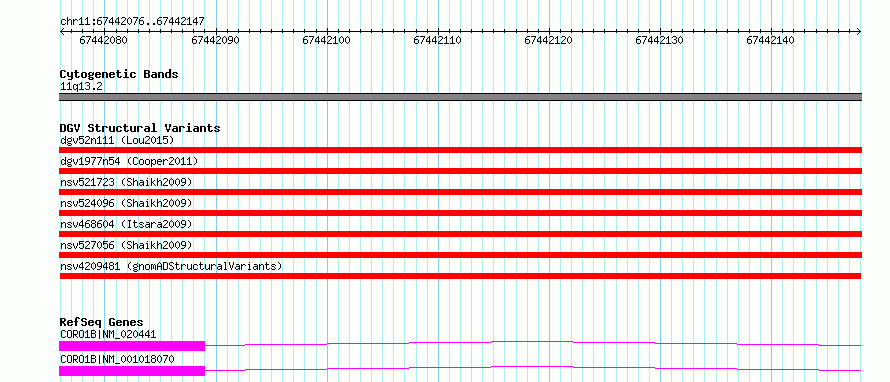Click the red bar under nsv524096
Screen dimensions: 890x382
pyautogui.click(x=460, y=213)
